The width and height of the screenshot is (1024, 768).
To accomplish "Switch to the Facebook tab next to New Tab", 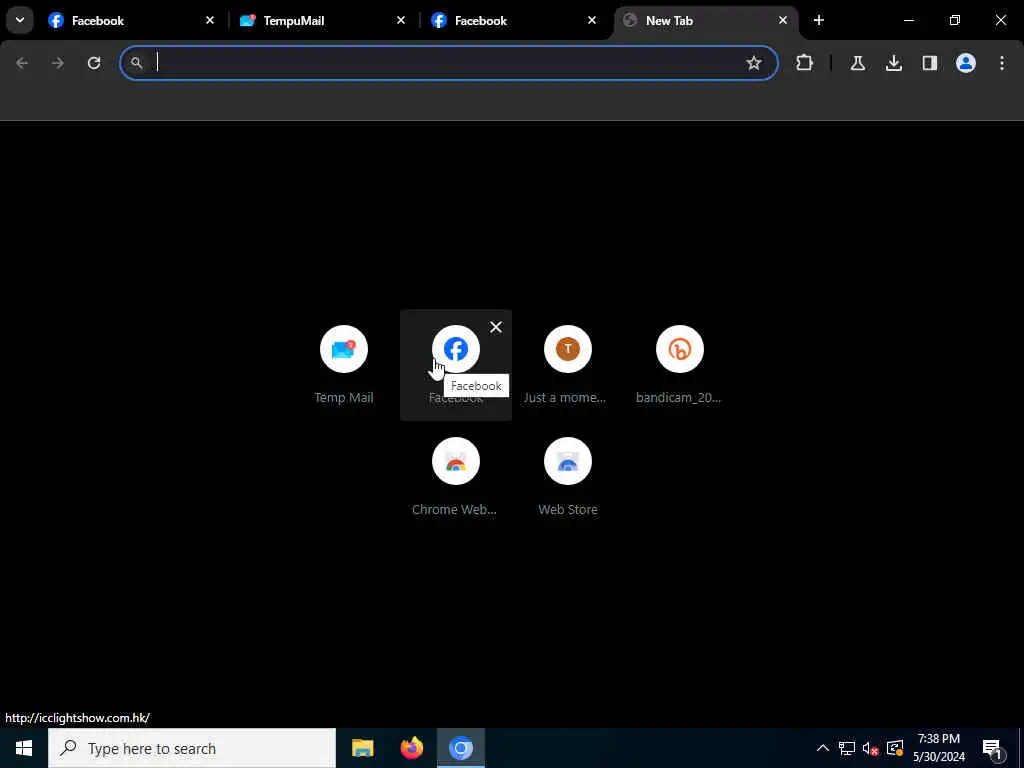I will tap(514, 20).
